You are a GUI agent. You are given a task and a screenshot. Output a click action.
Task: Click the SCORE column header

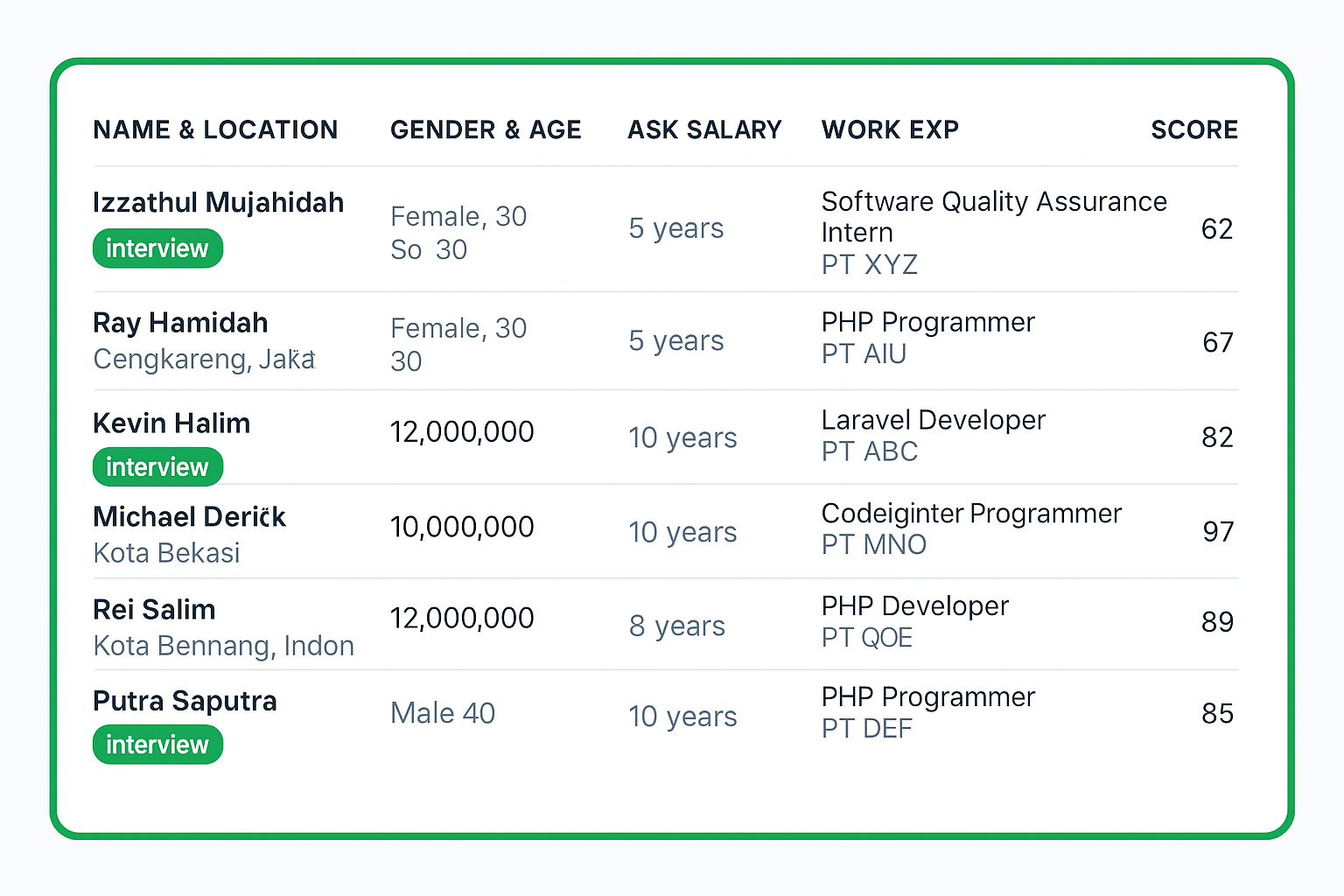tap(1194, 129)
